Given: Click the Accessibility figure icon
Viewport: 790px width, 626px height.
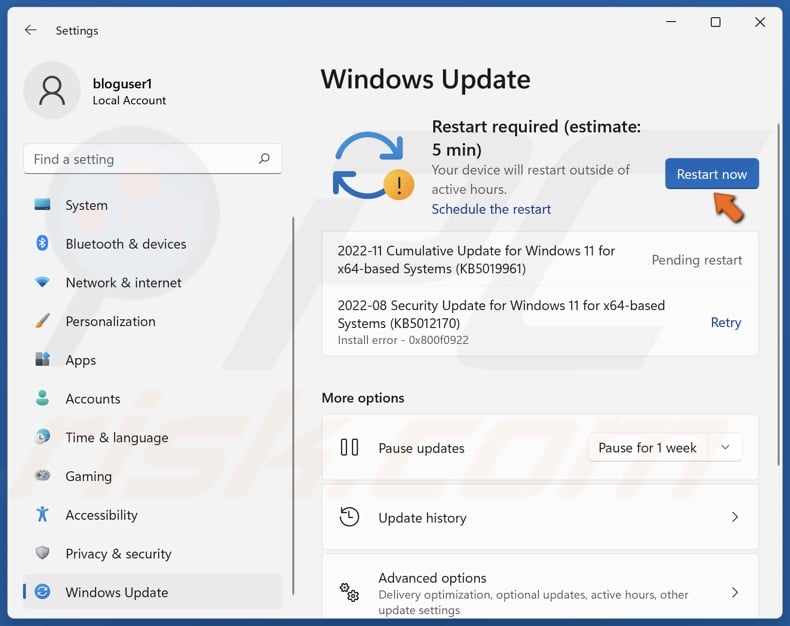Looking at the screenshot, I should 42,515.
